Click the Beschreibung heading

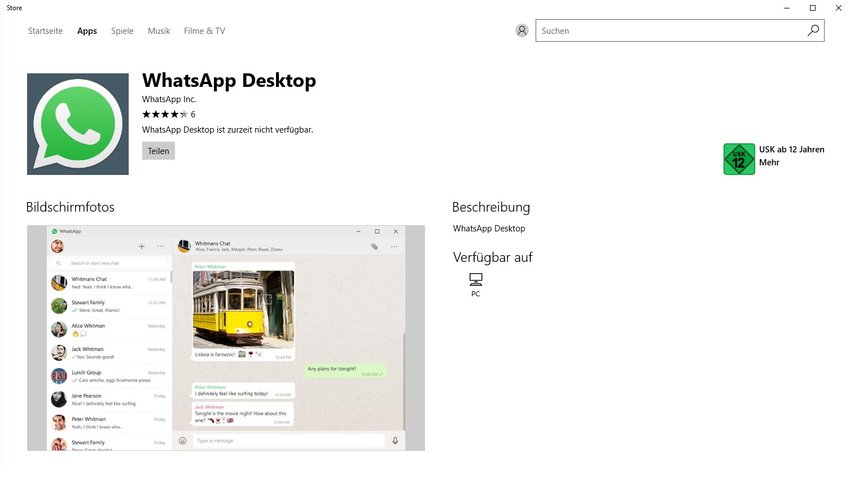coord(491,207)
